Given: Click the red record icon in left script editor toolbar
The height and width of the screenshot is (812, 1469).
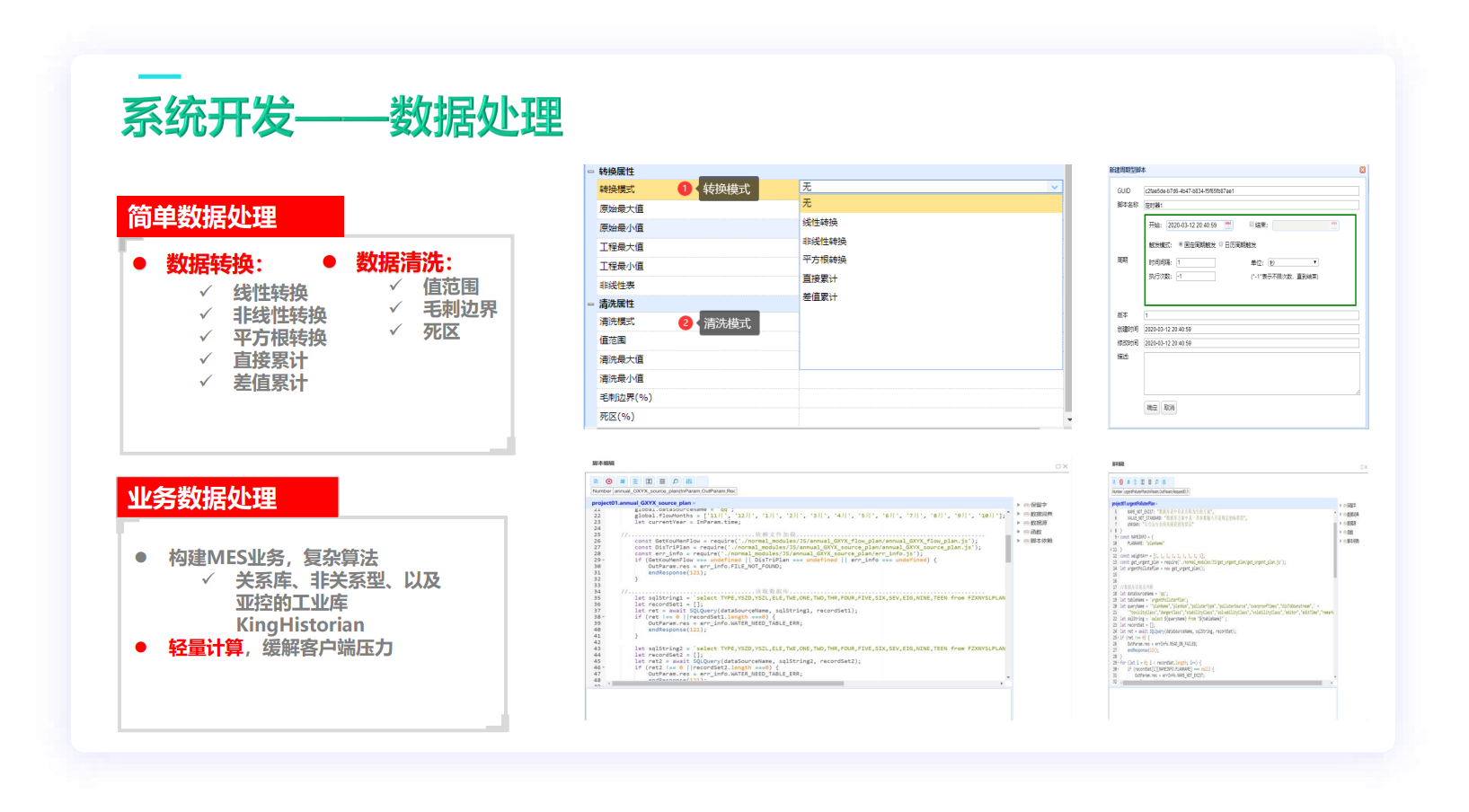Looking at the screenshot, I should (x=608, y=481).
